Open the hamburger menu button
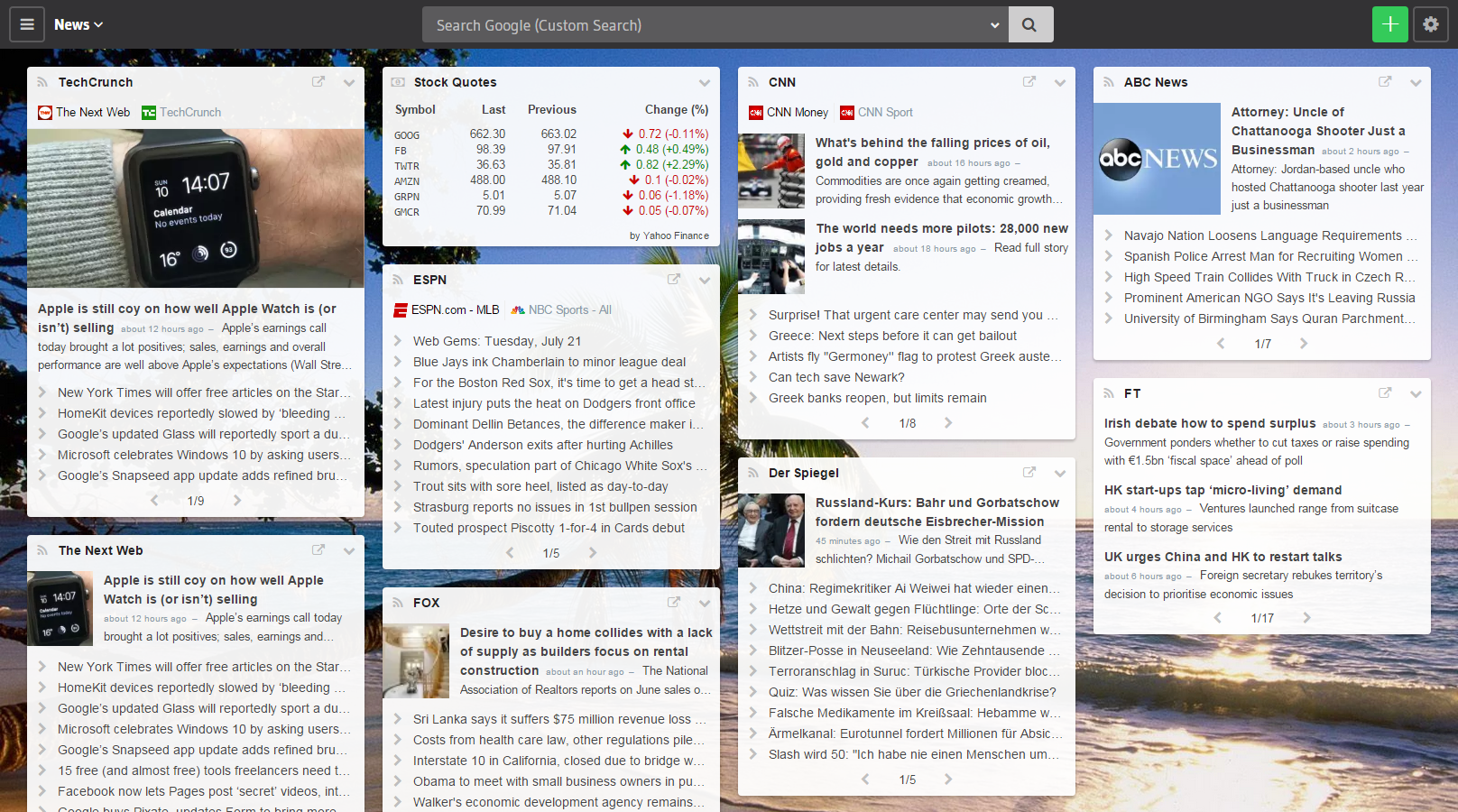This screenshot has width=1458, height=812. coord(27,24)
